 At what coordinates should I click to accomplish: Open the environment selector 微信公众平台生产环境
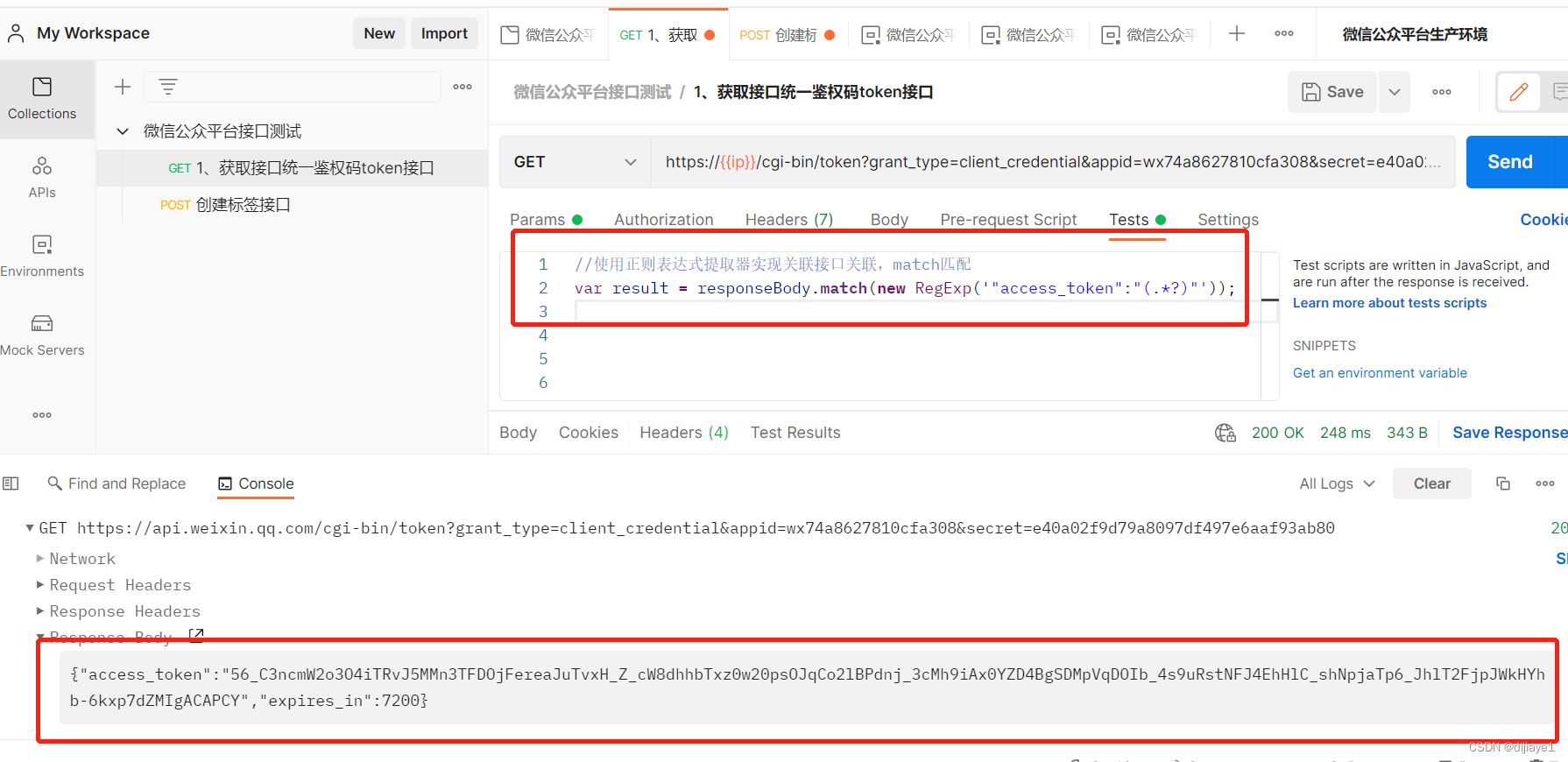click(x=1415, y=34)
